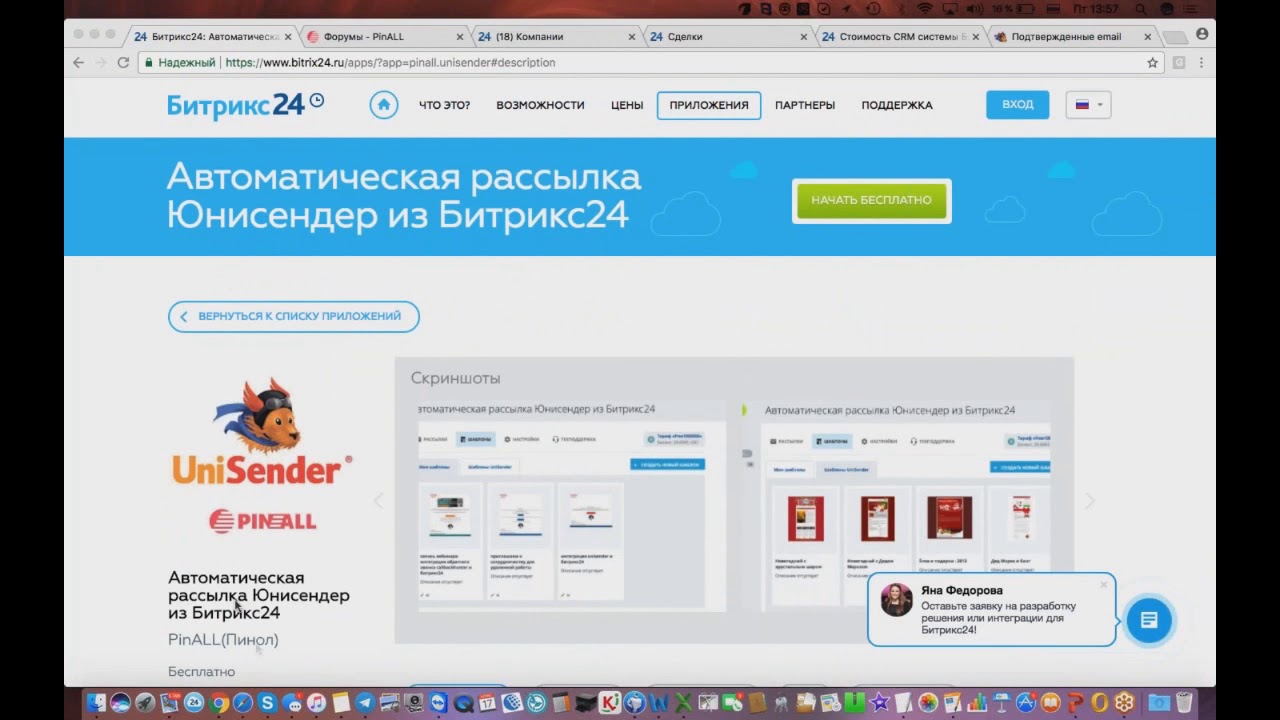This screenshot has width=1280, height=720.
Task: Open the Trash in the Dock
Action: (x=1184, y=703)
